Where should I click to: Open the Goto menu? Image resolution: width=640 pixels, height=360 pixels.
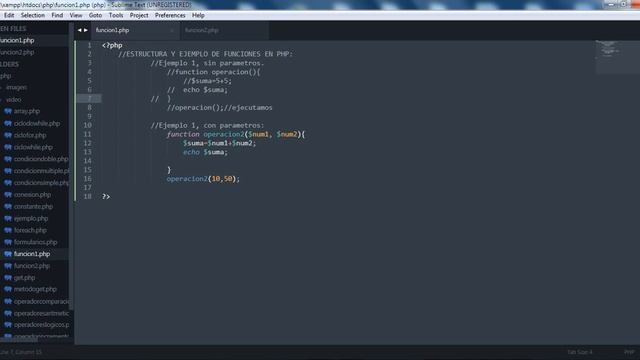[96, 16]
